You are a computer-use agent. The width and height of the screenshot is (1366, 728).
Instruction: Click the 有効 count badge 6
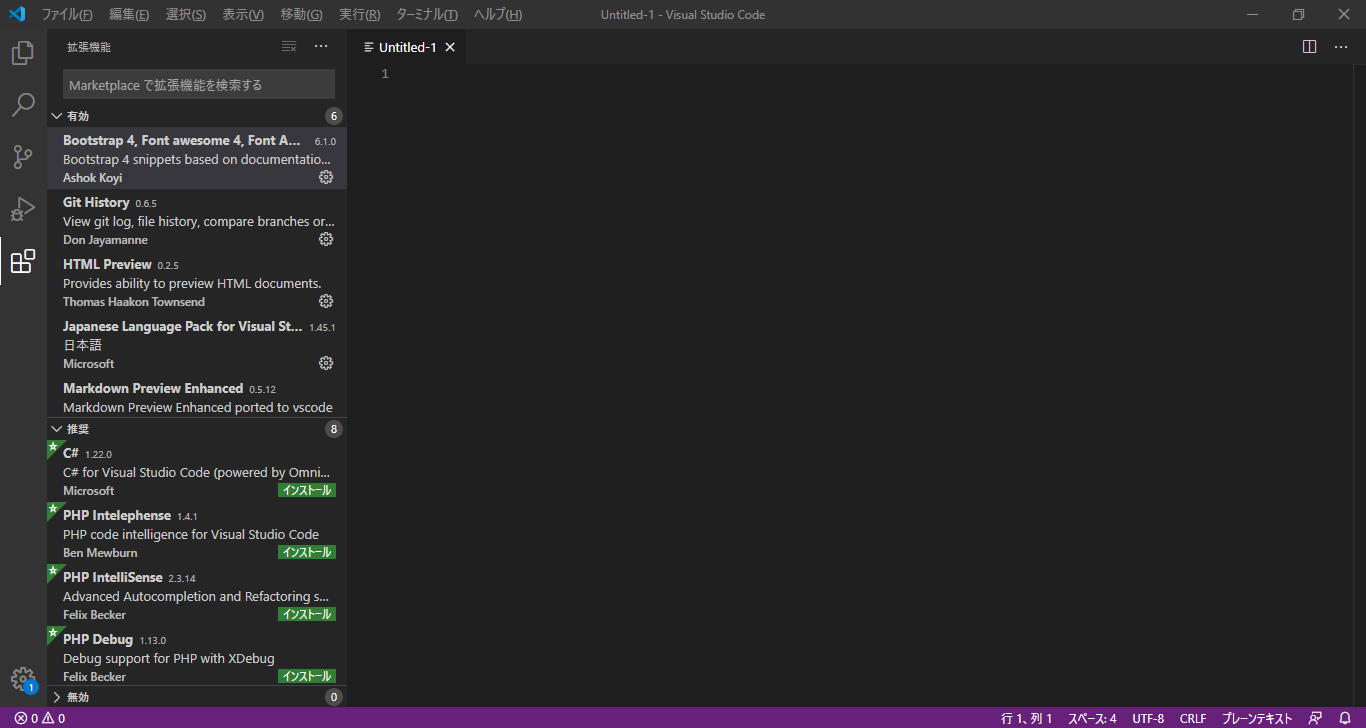334,116
